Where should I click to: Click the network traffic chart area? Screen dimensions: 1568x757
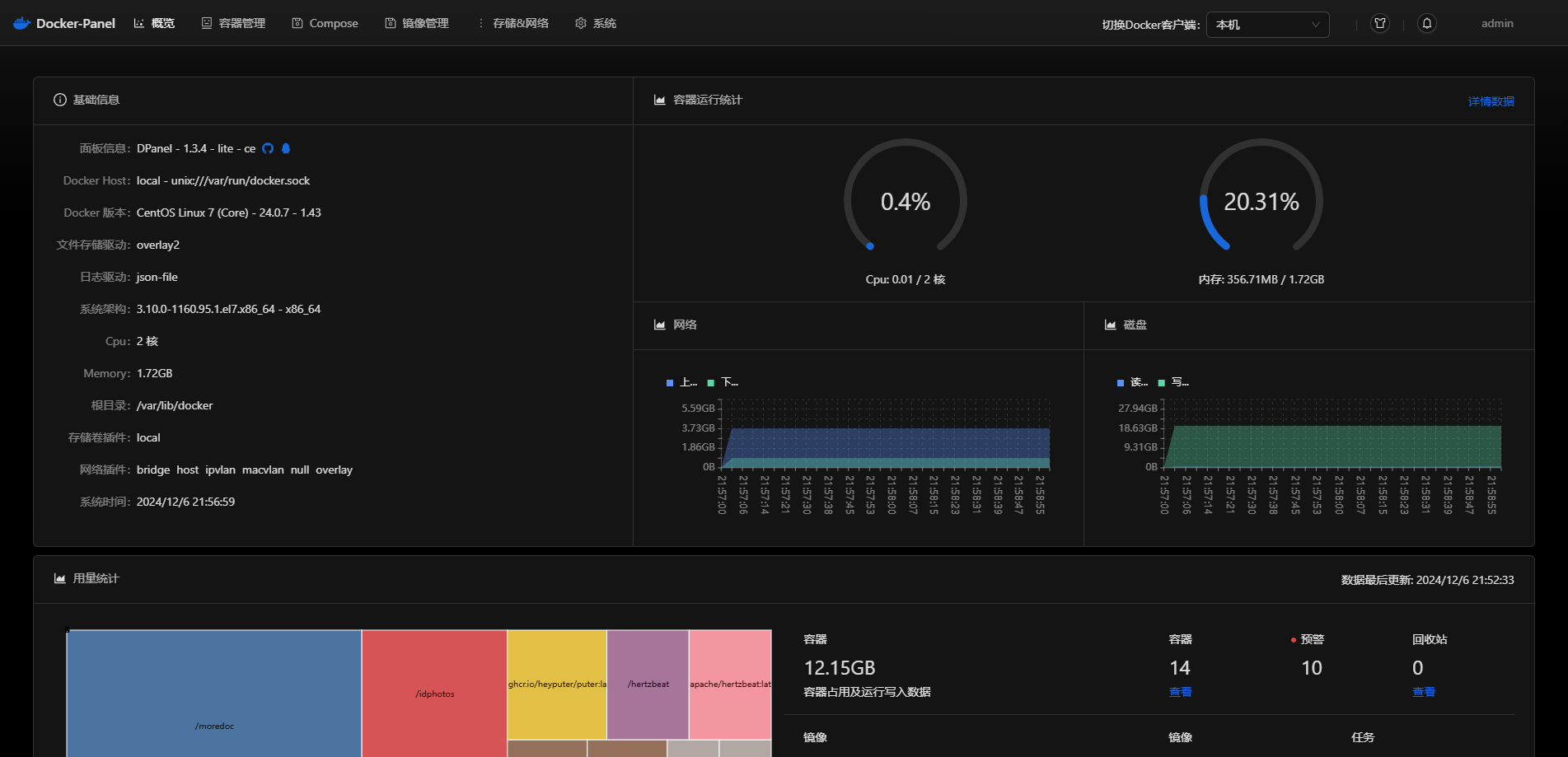(886, 435)
